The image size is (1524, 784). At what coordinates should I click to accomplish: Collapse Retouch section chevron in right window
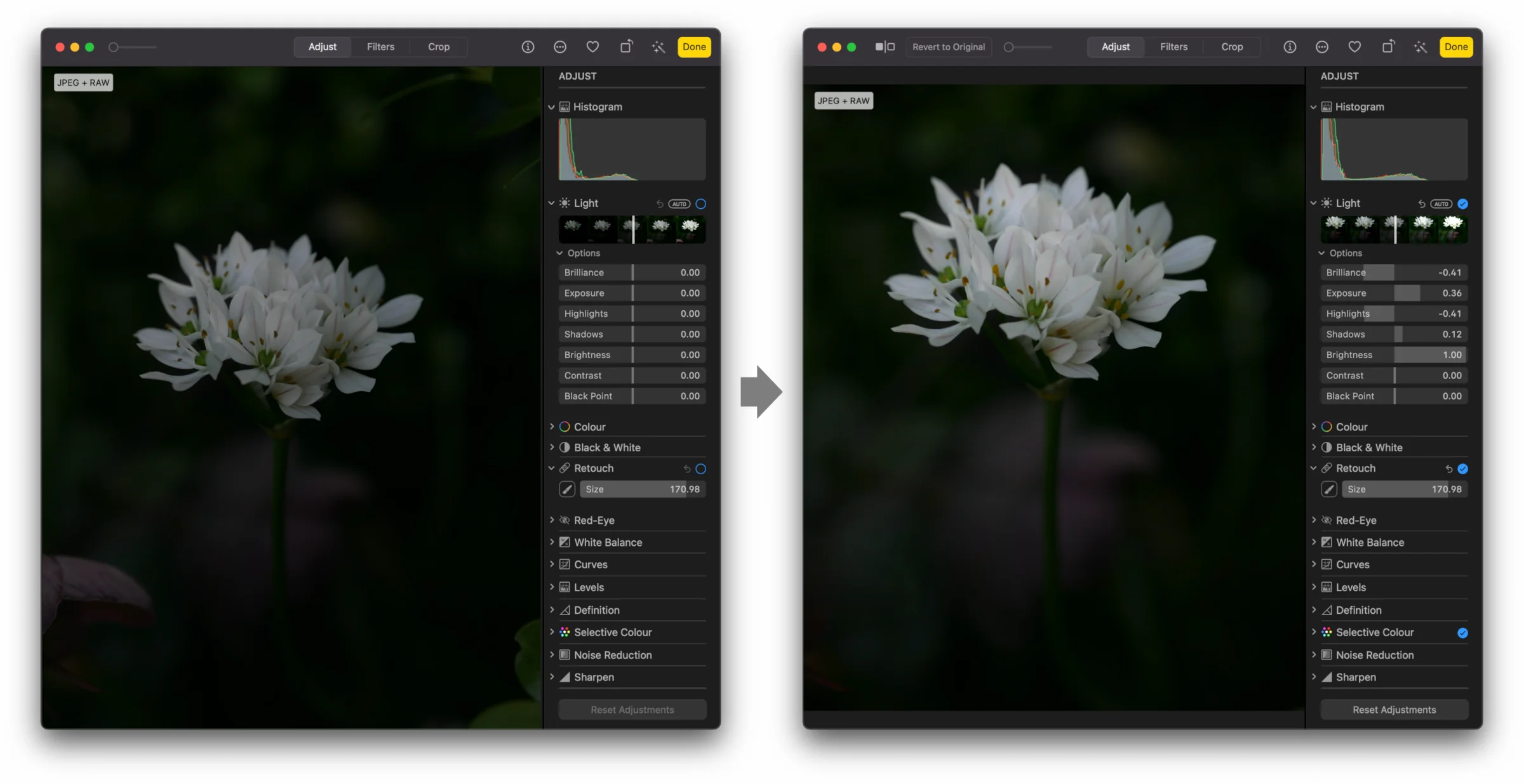tap(1313, 468)
